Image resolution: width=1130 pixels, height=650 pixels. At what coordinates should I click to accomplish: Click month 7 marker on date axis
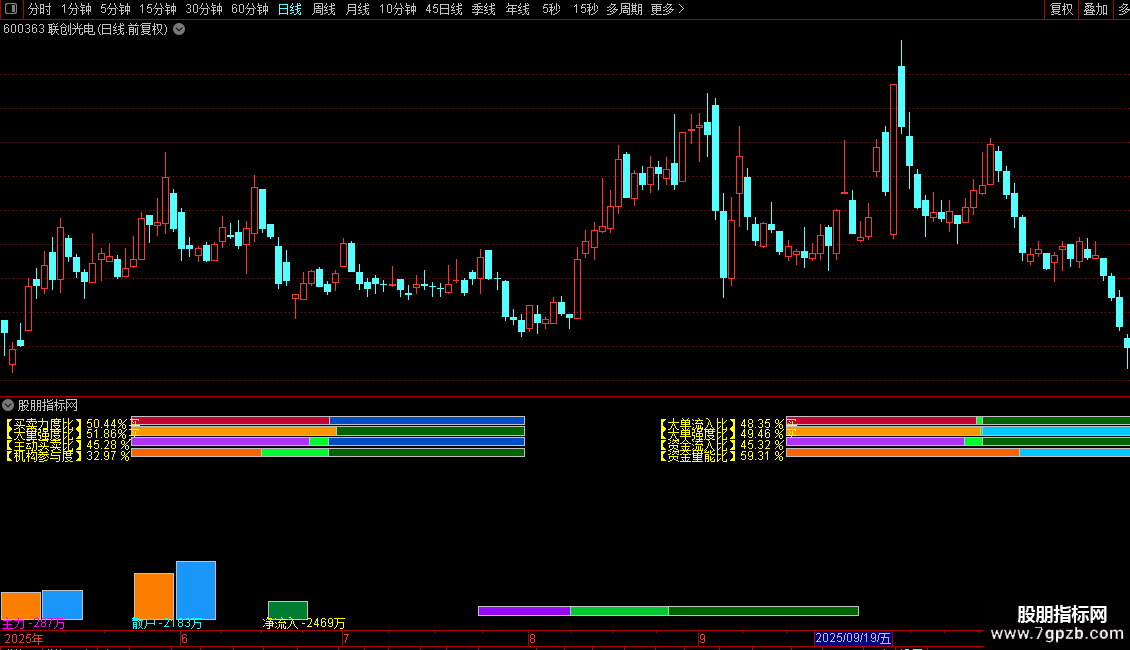coord(347,639)
